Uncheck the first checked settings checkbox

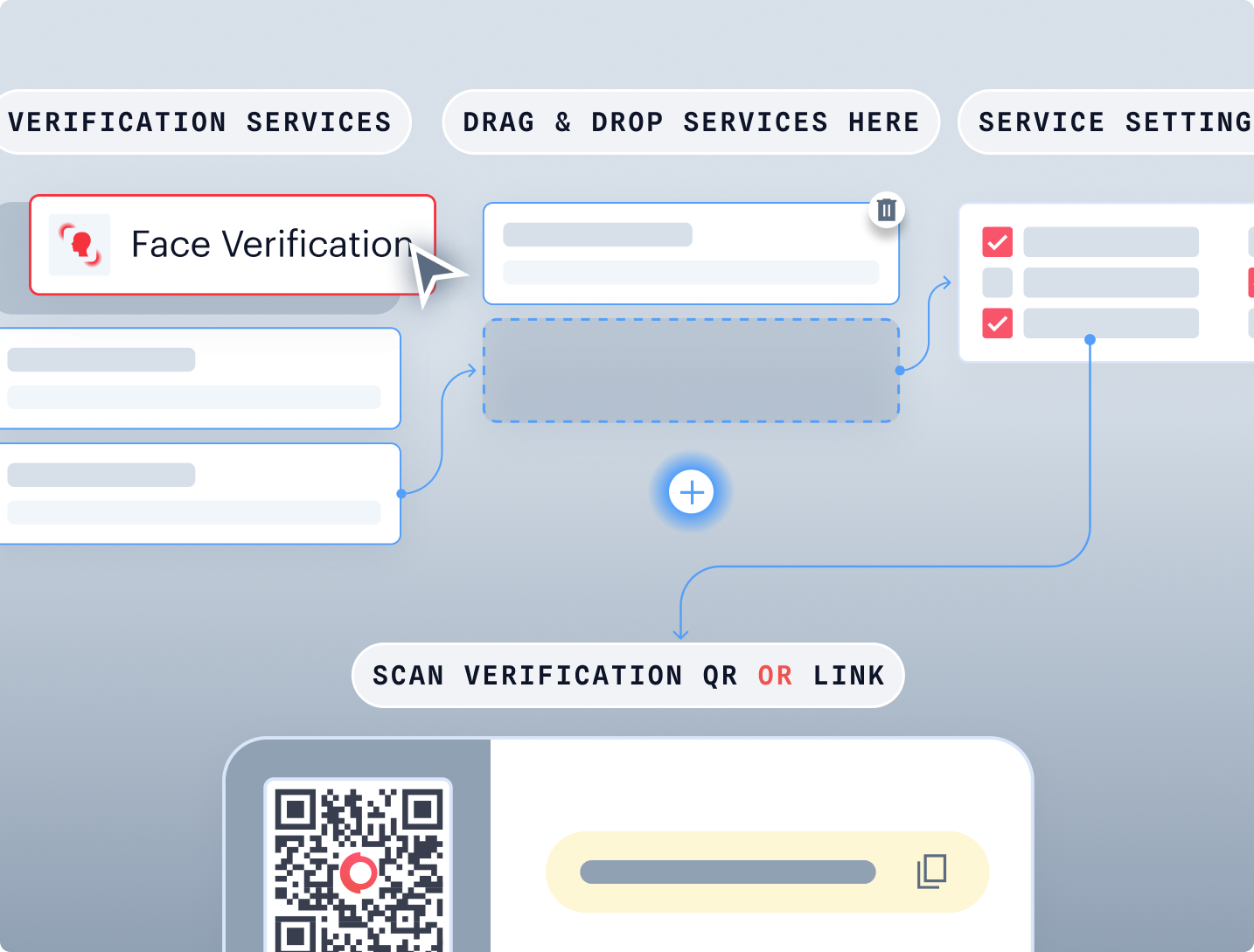998,242
